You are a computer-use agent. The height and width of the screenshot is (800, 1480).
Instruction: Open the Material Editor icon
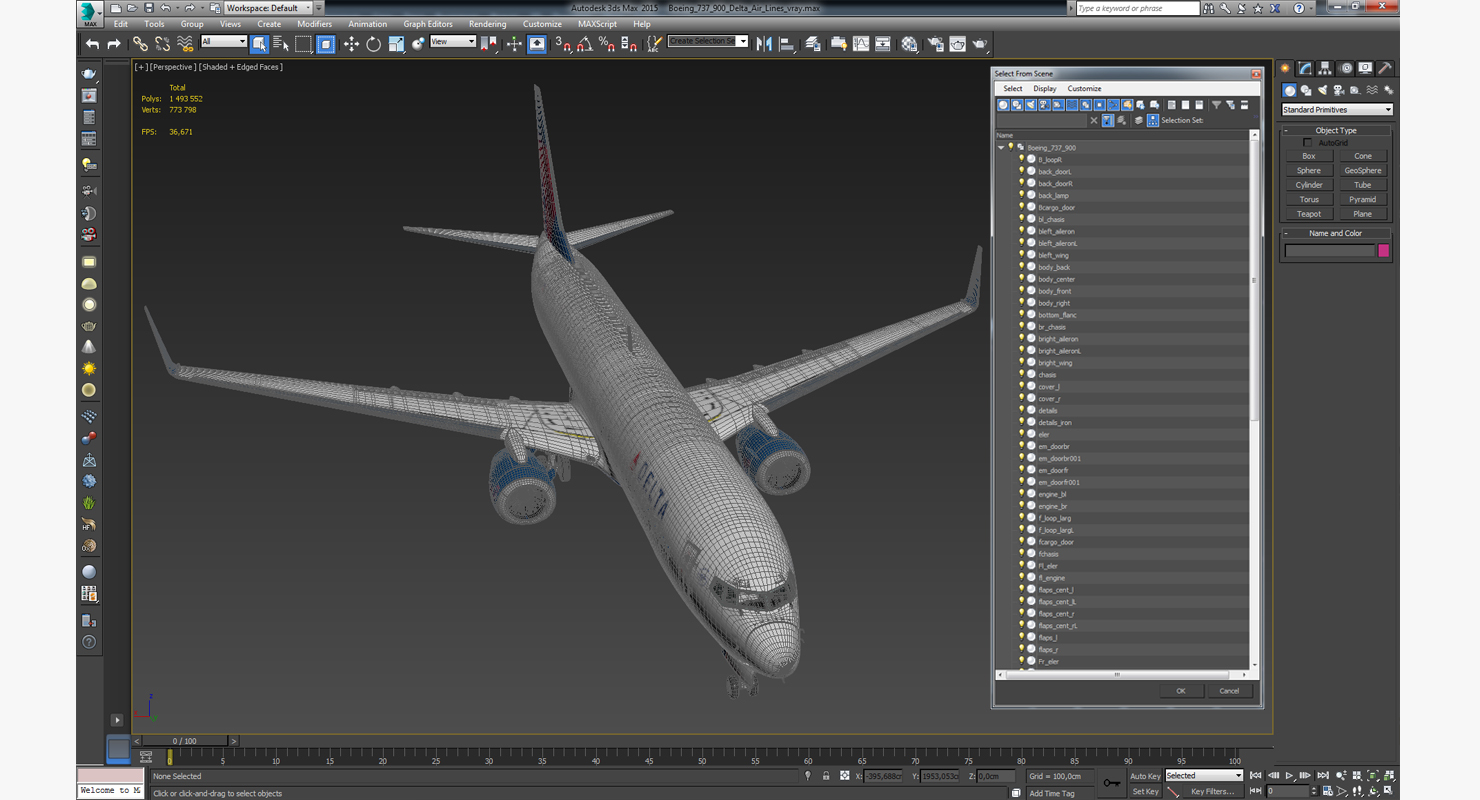(x=909, y=44)
